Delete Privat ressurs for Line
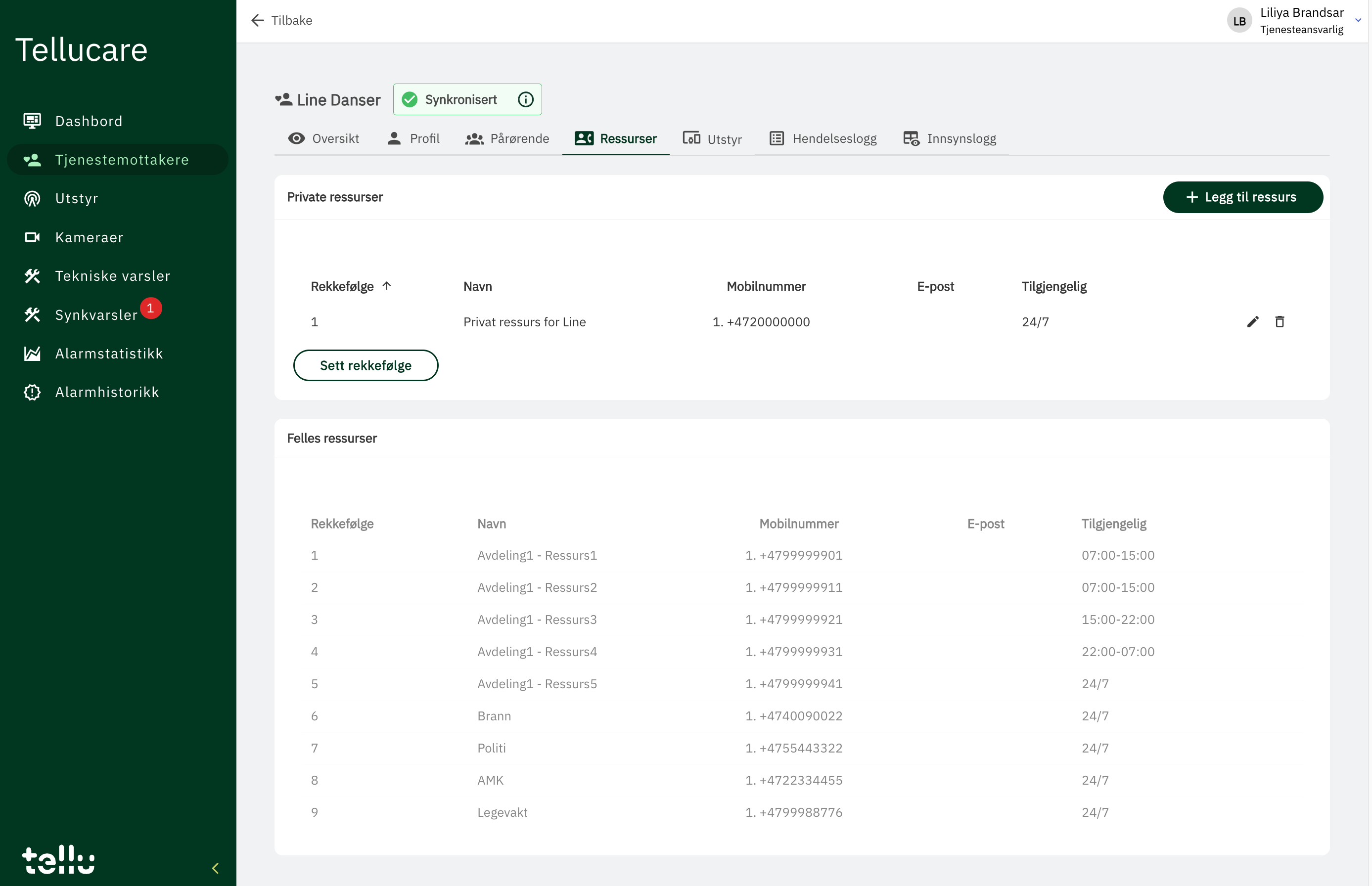1372x886 pixels. [1280, 321]
